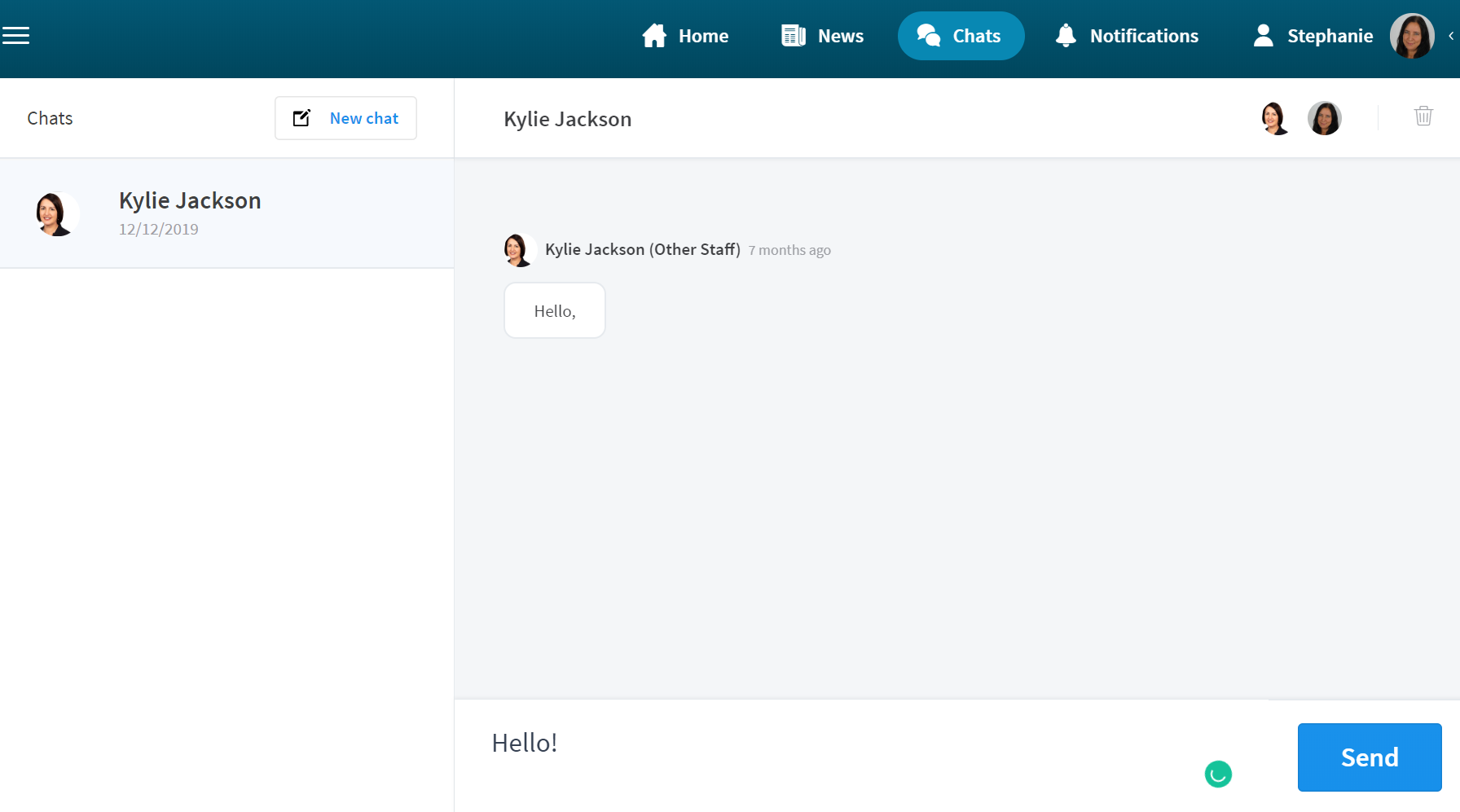
Task: Open the Notifications tab
Action: click(1127, 36)
